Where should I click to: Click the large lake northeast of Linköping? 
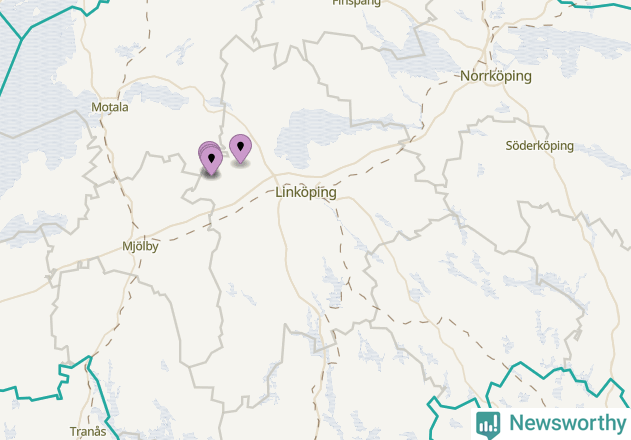[322, 131]
